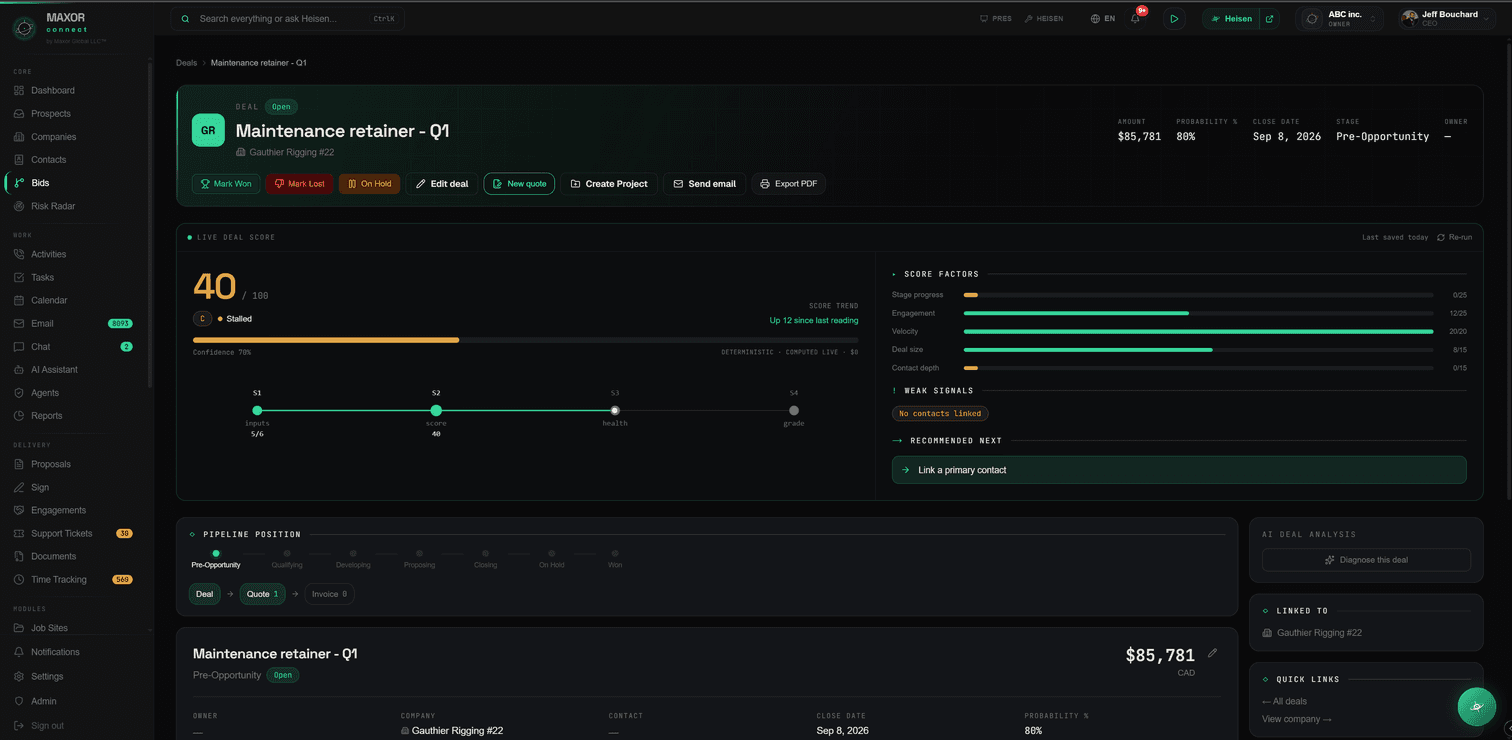The height and width of the screenshot is (740, 1512).
Task: Click the S2 score timeline marker
Action: (436, 410)
